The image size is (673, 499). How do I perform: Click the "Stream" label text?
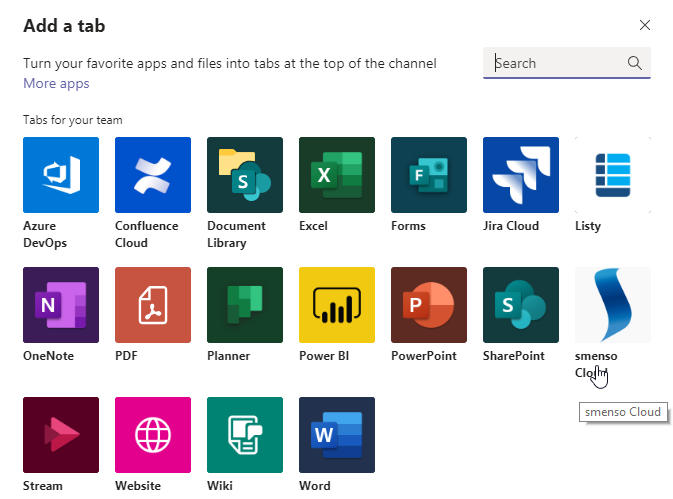(43, 486)
